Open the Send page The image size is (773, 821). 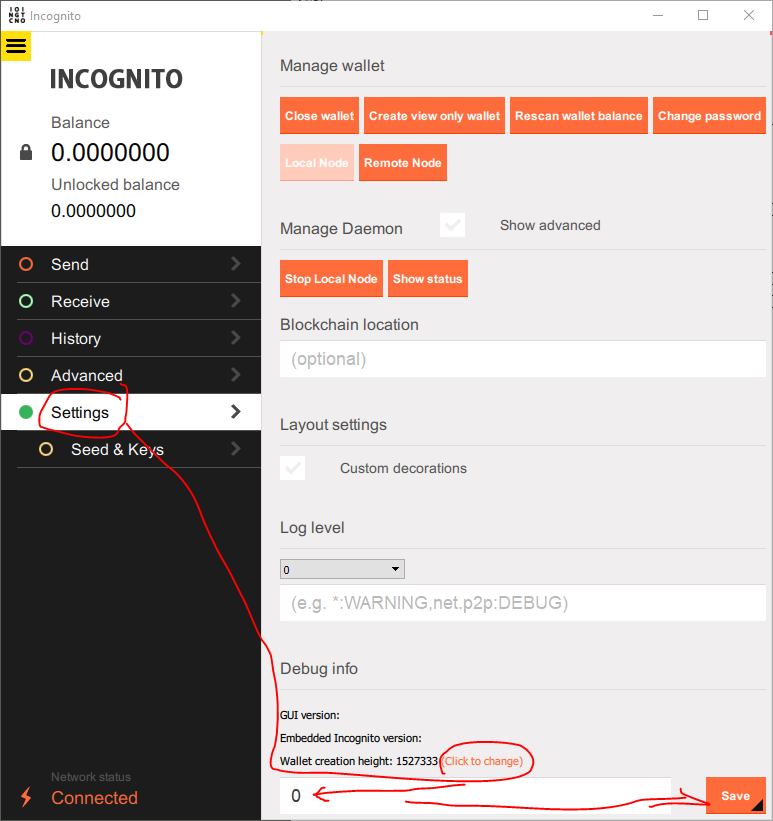[131, 264]
